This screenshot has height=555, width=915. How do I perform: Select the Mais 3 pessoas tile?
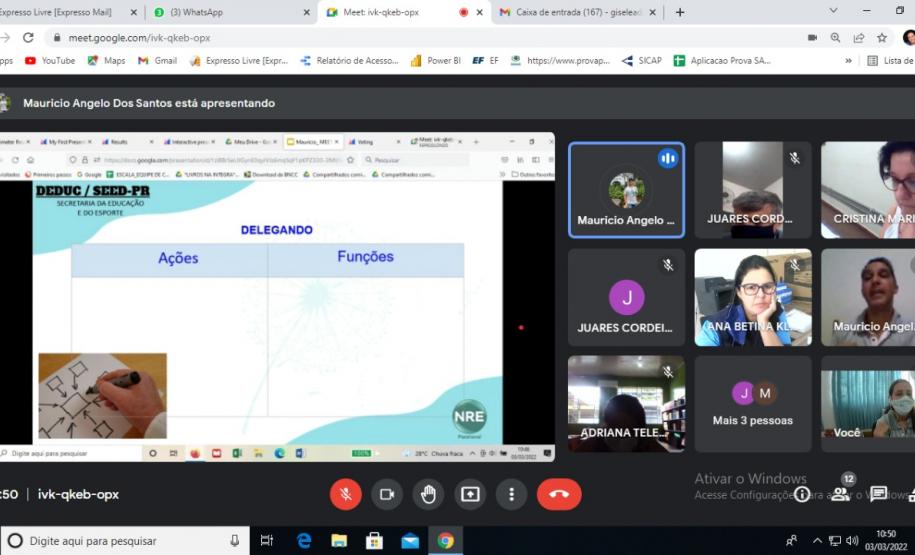pyautogui.click(x=752, y=403)
